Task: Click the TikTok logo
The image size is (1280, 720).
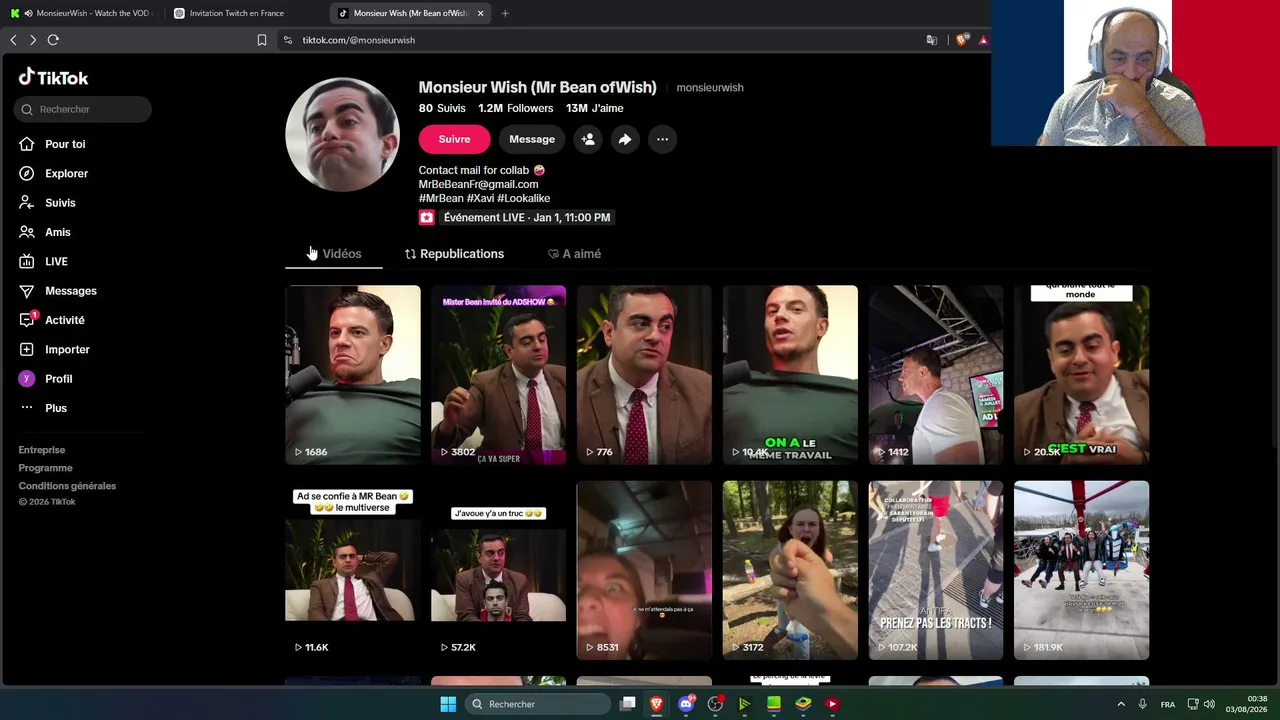Action: (53, 77)
